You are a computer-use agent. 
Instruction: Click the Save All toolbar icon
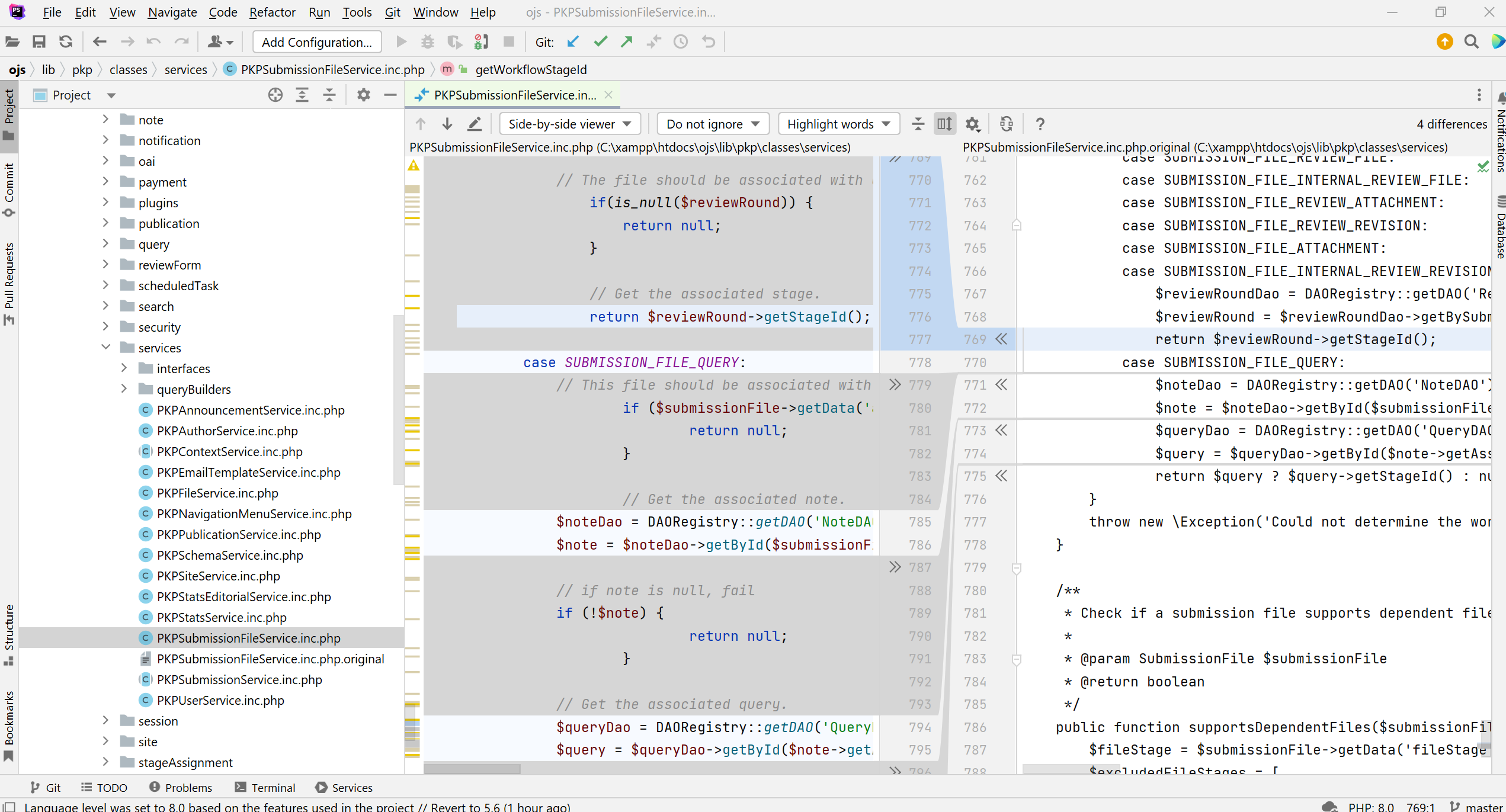click(39, 42)
